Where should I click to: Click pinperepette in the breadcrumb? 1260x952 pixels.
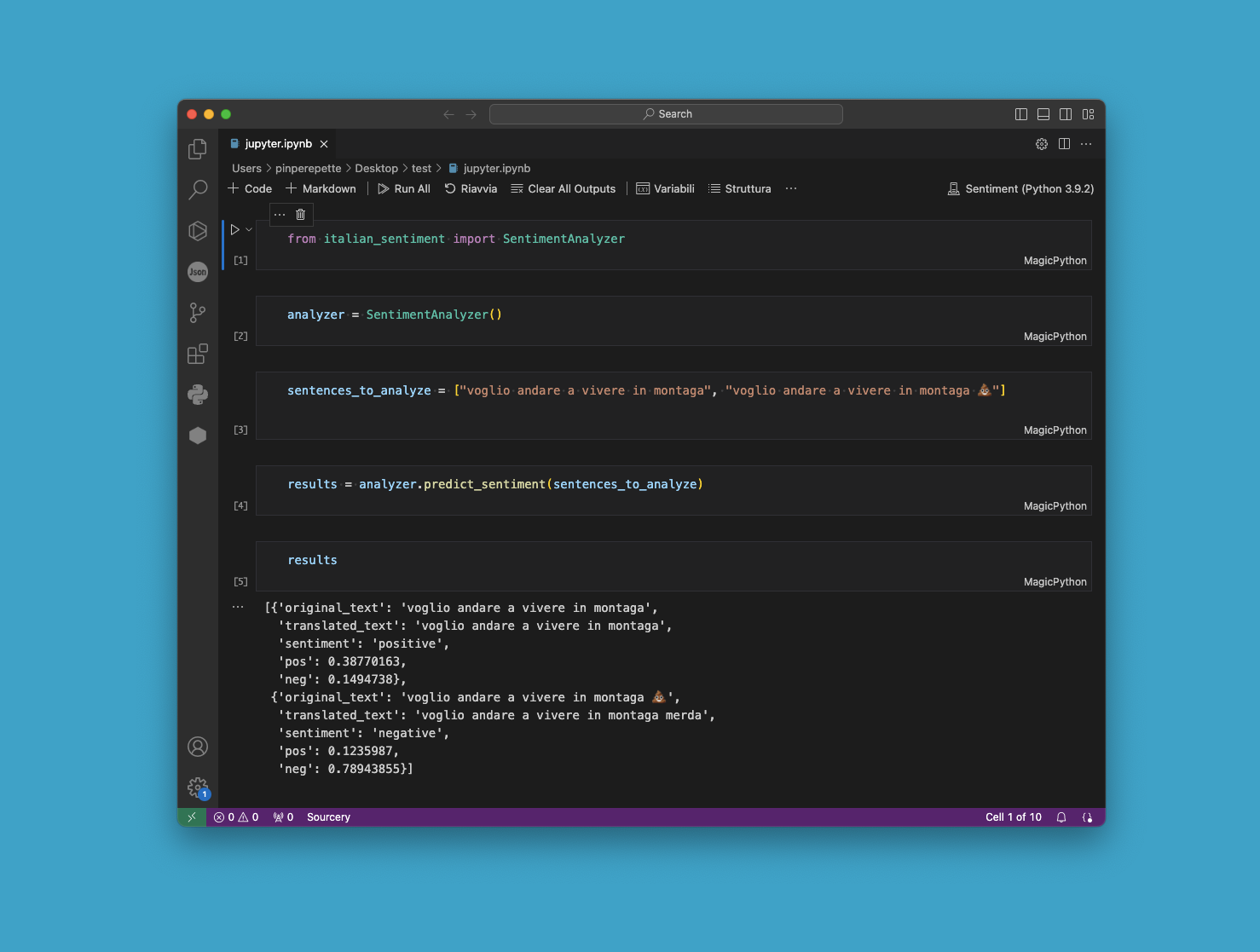coord(308,169)
